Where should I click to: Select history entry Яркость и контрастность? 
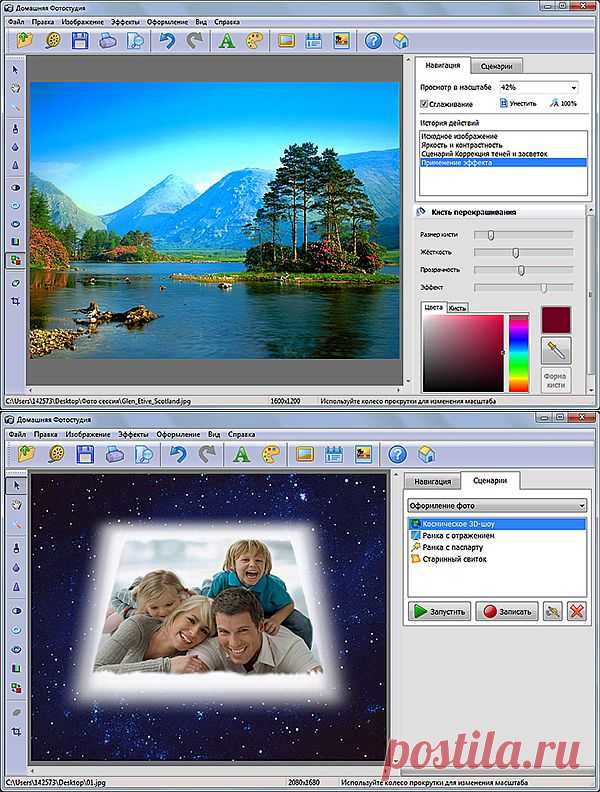(x=504, y=145)
